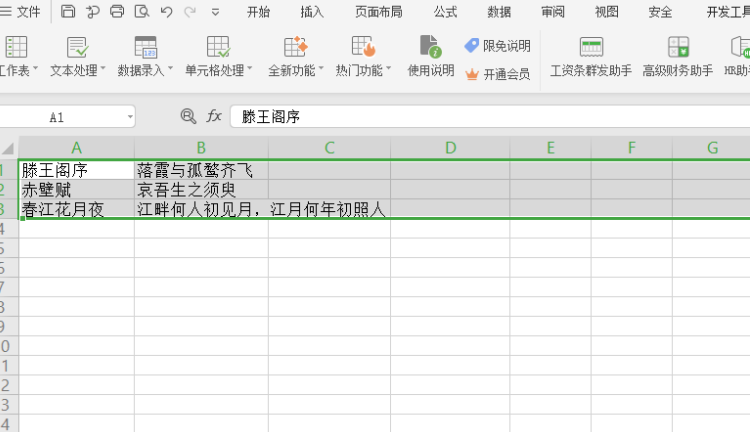
Task: Click the Print icon
Action: pyautogui.click(x=117, y=11)
